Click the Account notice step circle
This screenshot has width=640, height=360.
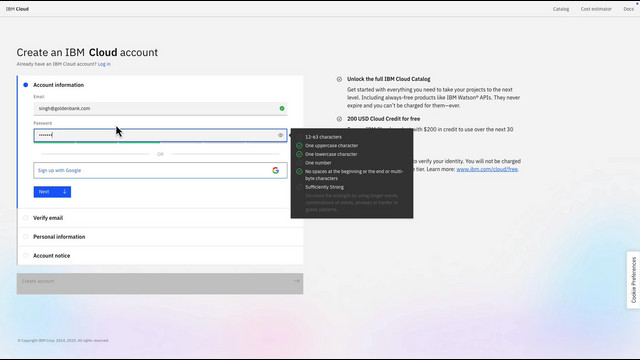pyautogui.click(x=26, y=256)
